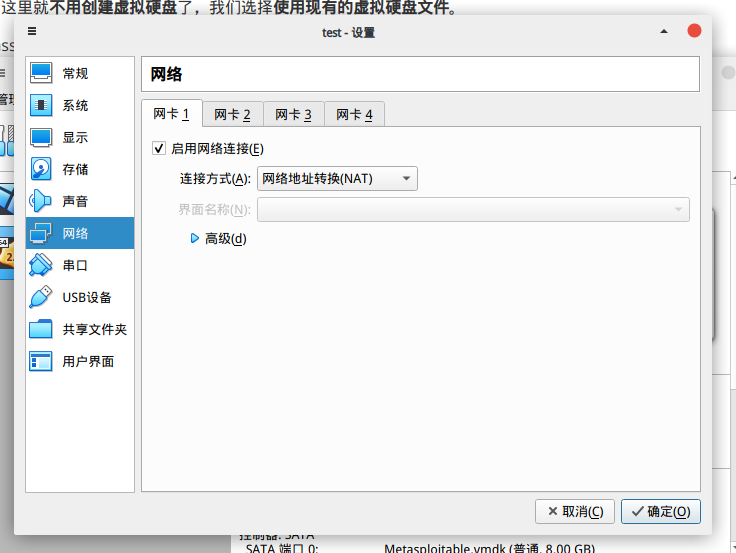
Task: Select the 系统 (System) chip icon
Action: [41, 105]
